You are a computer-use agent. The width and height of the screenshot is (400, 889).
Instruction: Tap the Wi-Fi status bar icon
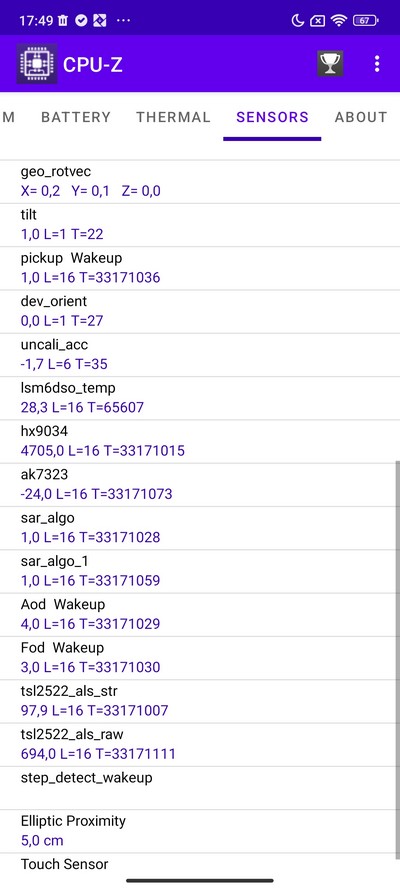[339, 21]
